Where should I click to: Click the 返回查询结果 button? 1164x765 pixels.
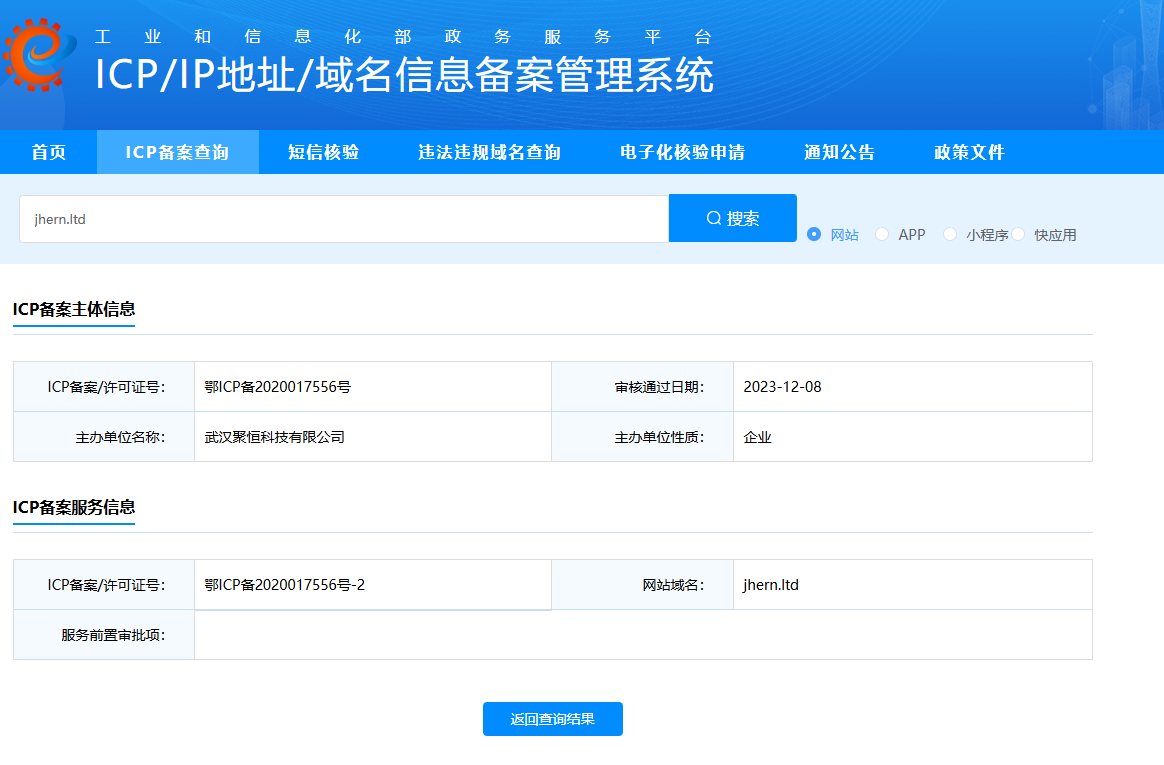pos(553,719)
